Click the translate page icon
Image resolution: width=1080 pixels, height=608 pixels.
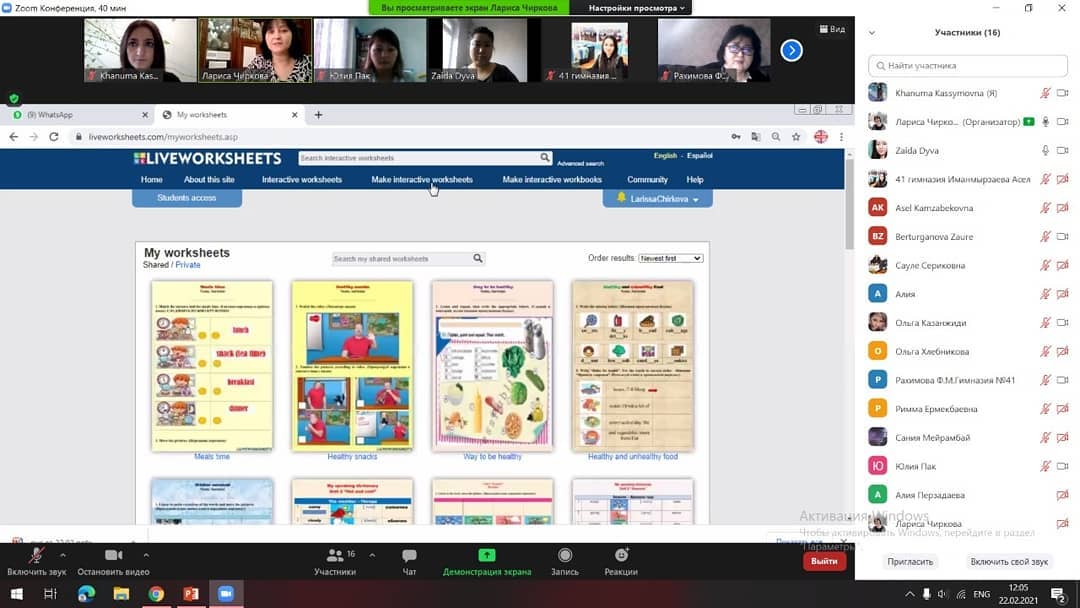point(756,137)
